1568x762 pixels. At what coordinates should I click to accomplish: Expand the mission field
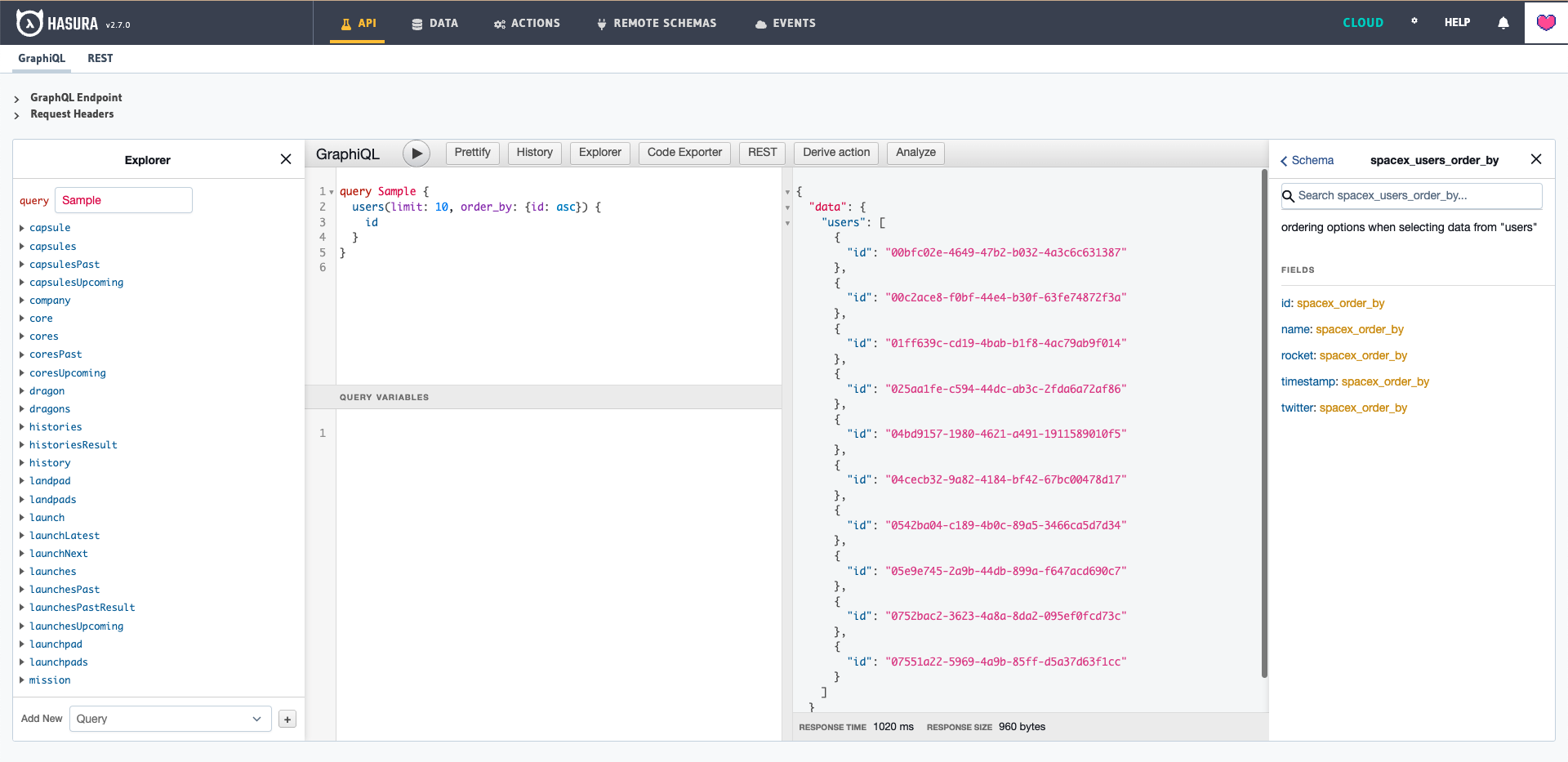(x=45, y=680)
